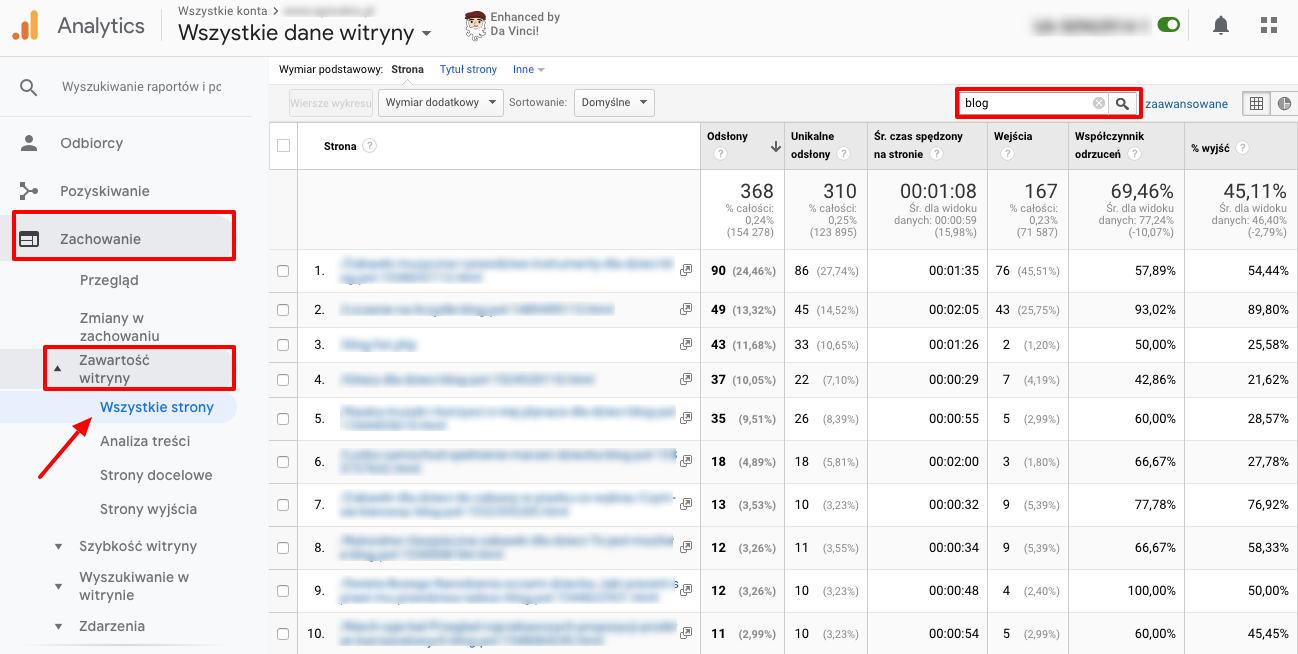Image resolution: width=1298 pixels, height=654 pixels.
Task: Check the select-all rows checkbox
Action: 283,146
